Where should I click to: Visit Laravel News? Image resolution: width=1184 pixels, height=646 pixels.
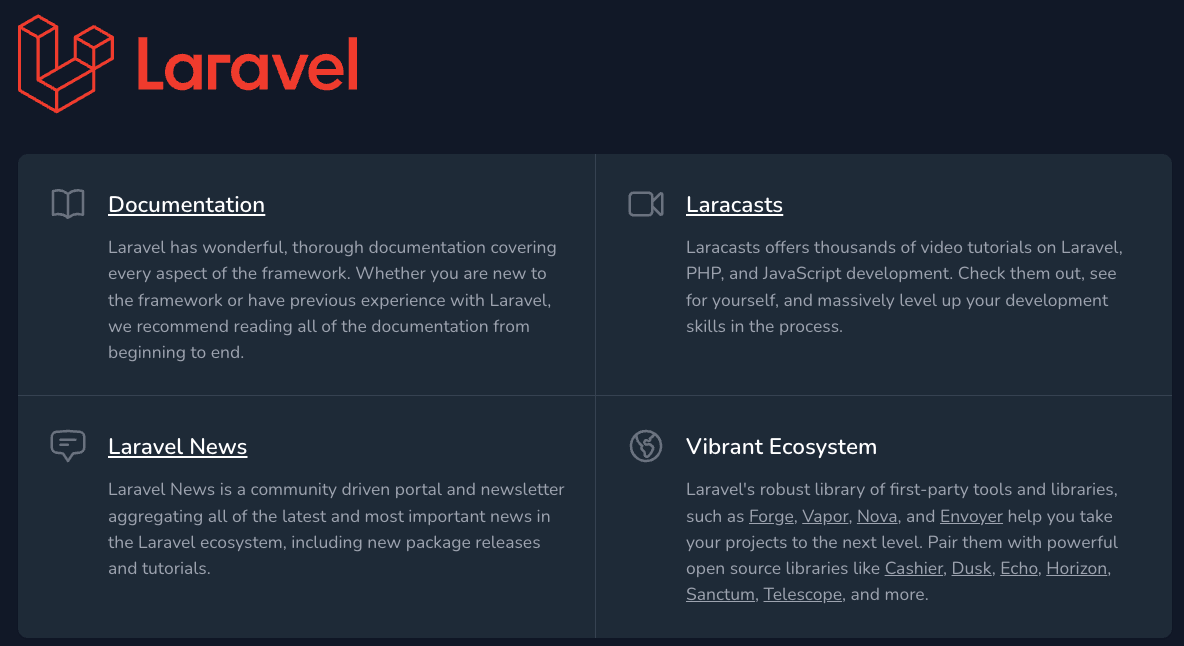point(177,447)
